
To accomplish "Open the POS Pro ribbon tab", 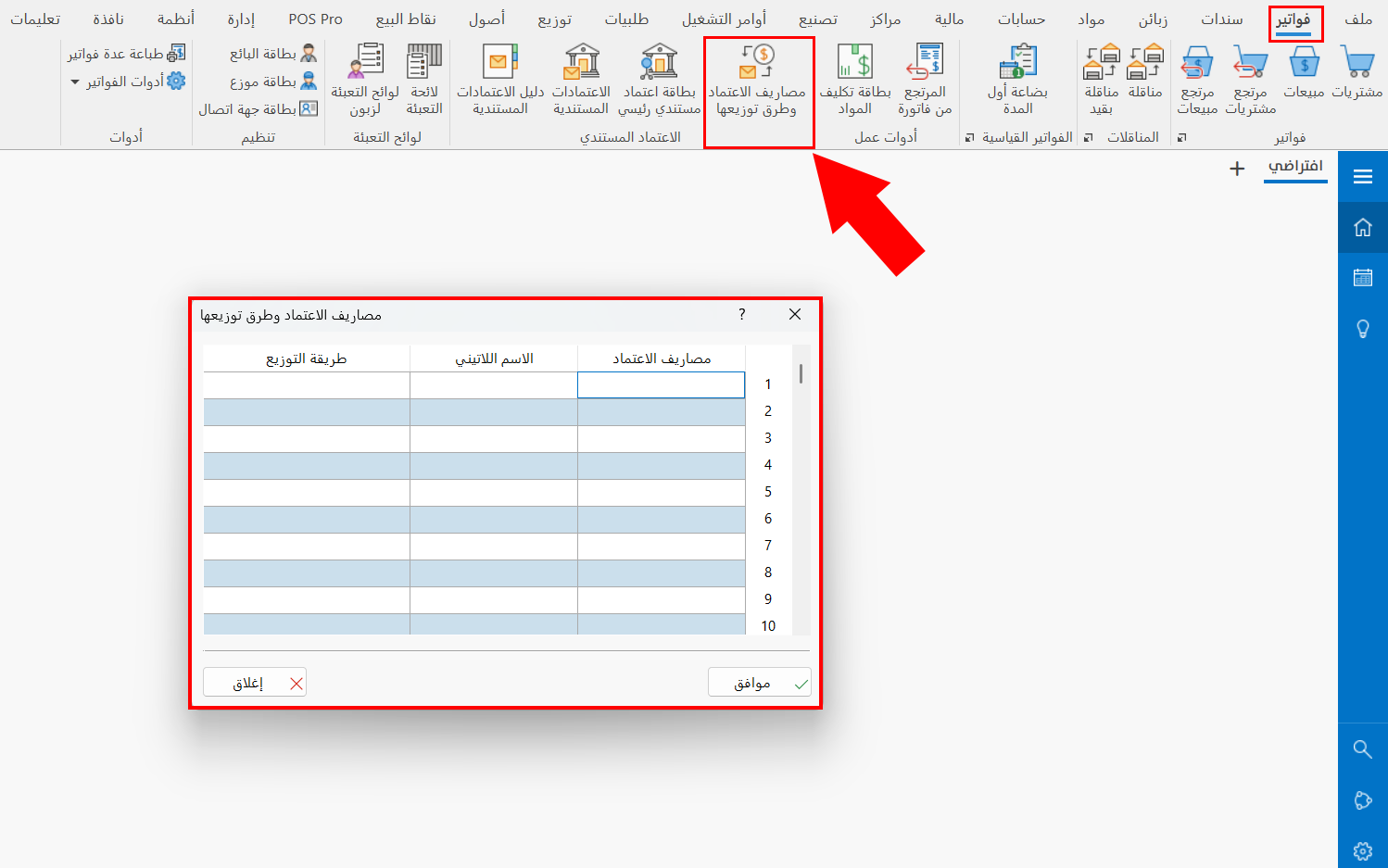I will pos(315,19).
